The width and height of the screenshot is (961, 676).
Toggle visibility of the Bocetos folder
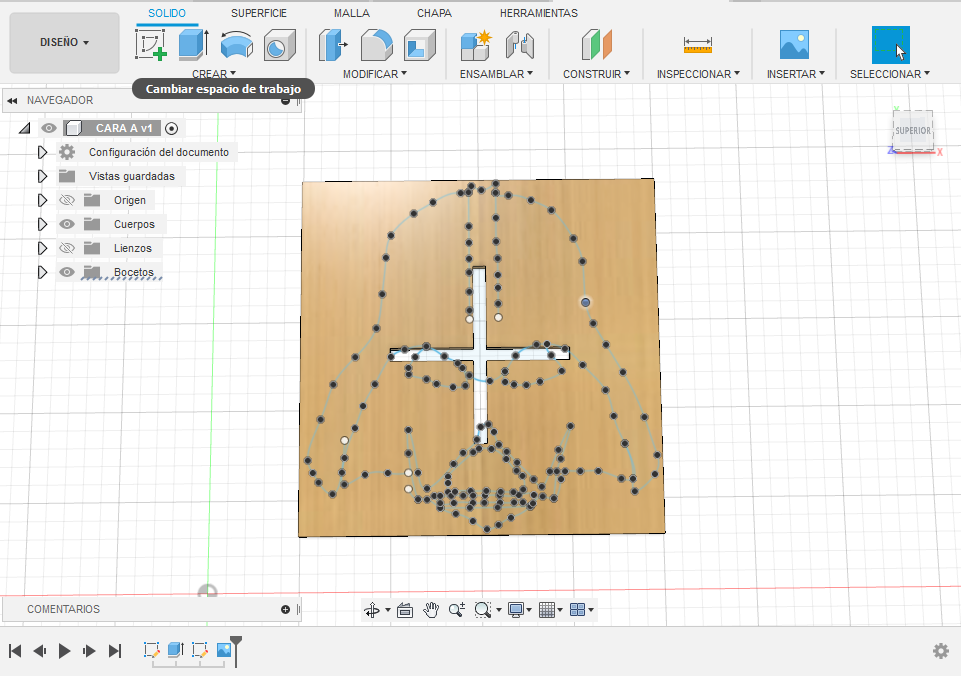pyautogui.click(x=67, y=272)
